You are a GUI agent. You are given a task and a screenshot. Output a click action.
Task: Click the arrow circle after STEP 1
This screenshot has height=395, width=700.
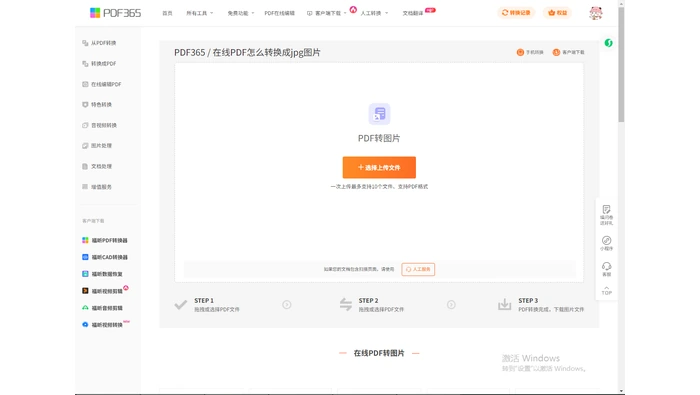(287, 305)
